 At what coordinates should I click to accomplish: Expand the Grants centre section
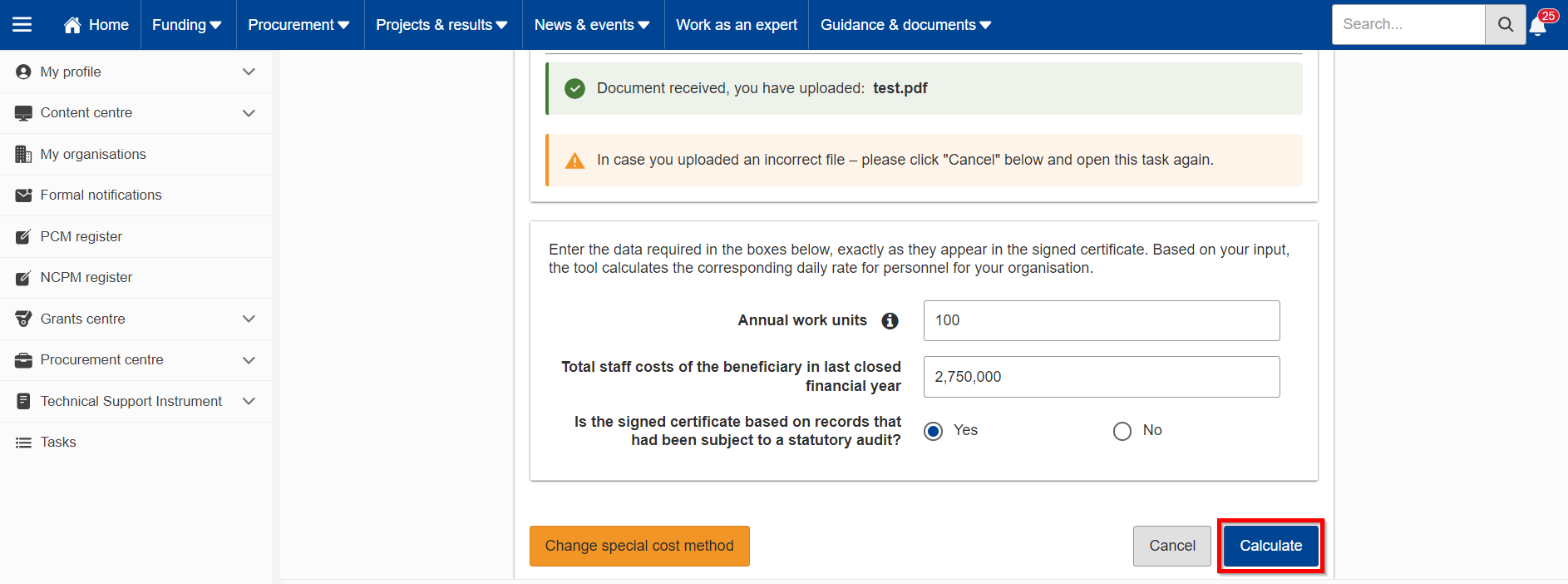click(x=249, y=319)
